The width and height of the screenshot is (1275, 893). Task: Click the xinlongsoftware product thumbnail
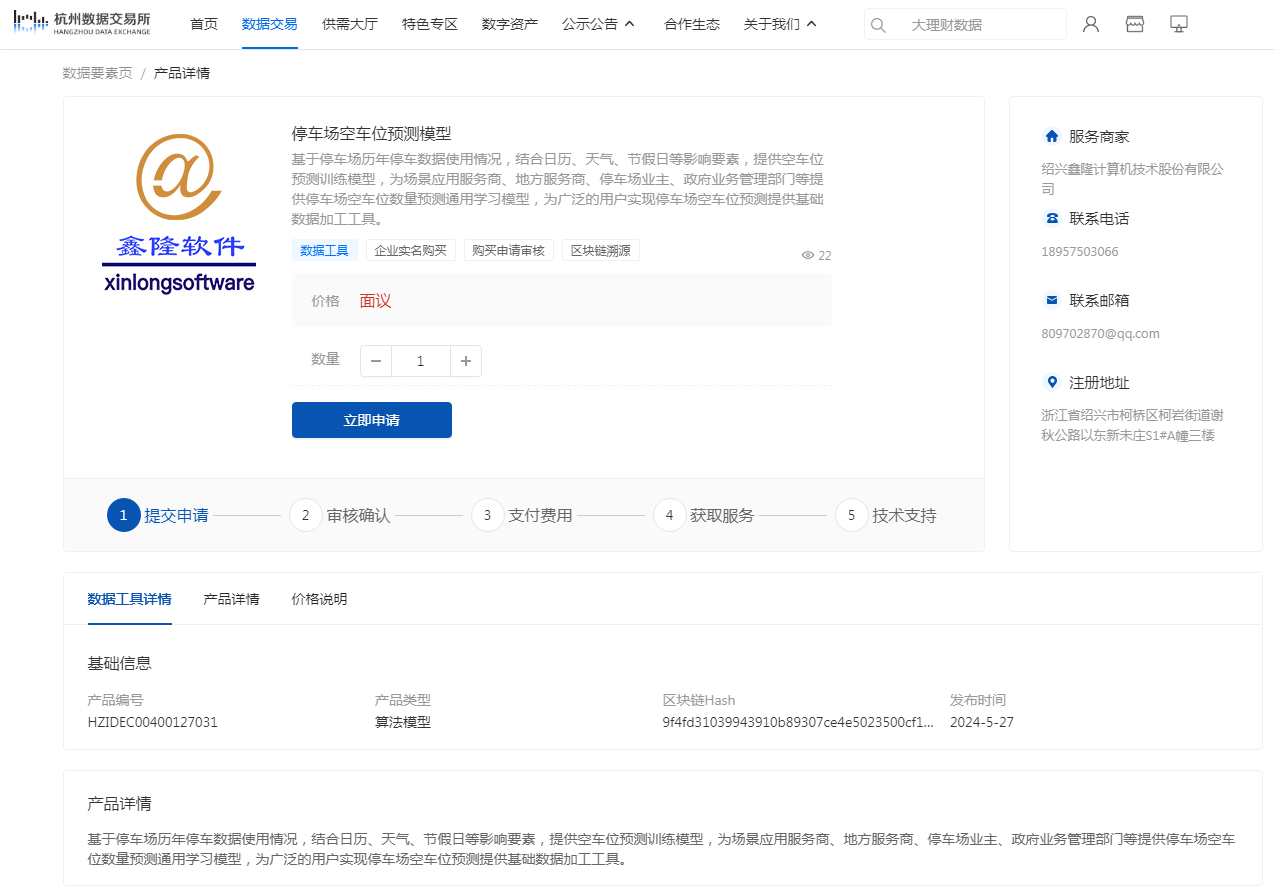pos(179,213)
